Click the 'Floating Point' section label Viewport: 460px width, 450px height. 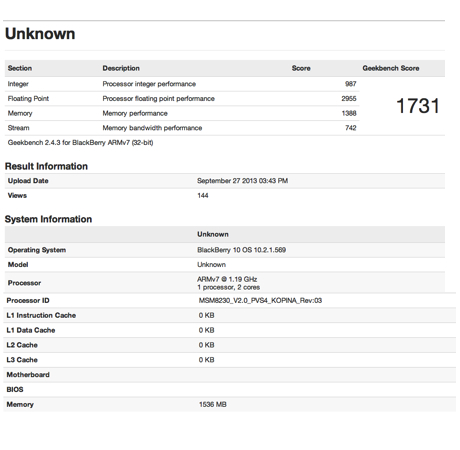[28, 99]
